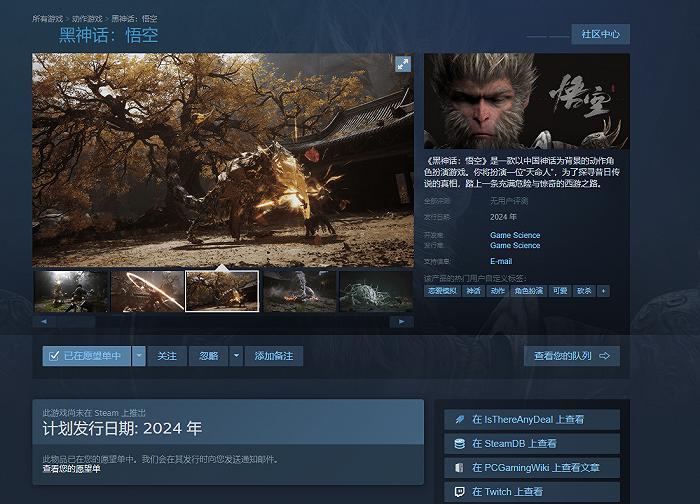Click the PCGamingWiki icon

tap(459, 468)
